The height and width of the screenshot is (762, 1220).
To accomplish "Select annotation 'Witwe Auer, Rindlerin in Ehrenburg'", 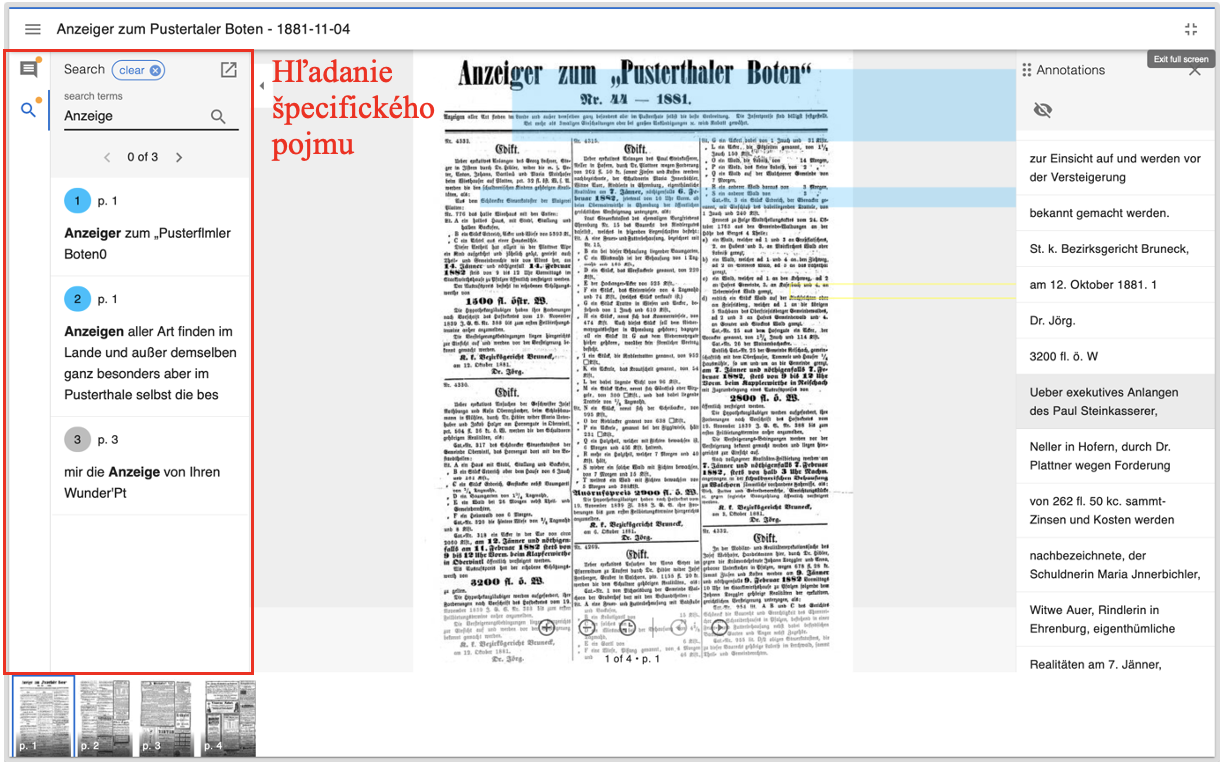I will pyautogui.click(x=1116, y=619).
